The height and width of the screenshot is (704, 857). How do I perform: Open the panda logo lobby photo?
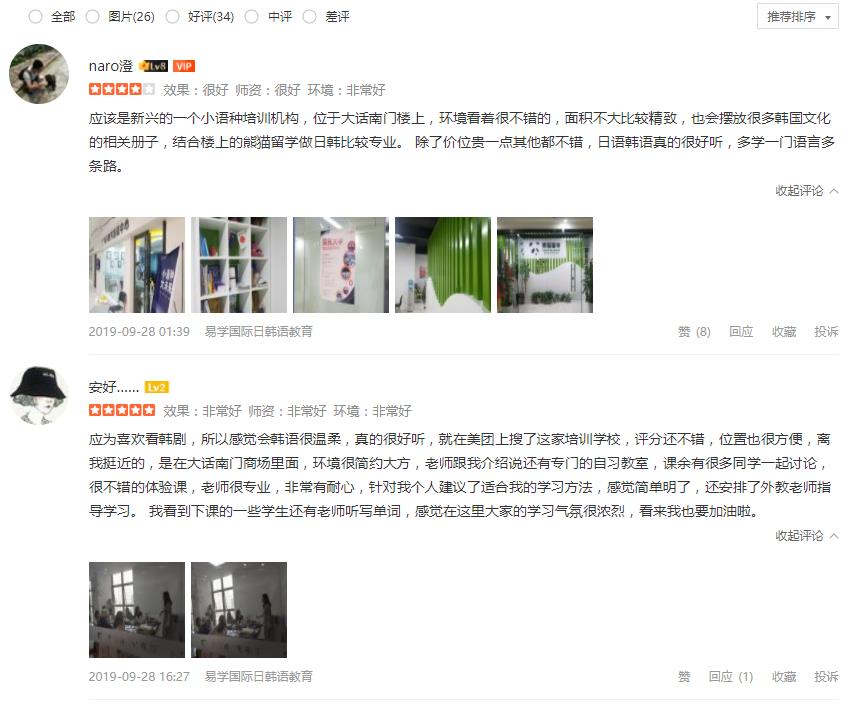545,265
